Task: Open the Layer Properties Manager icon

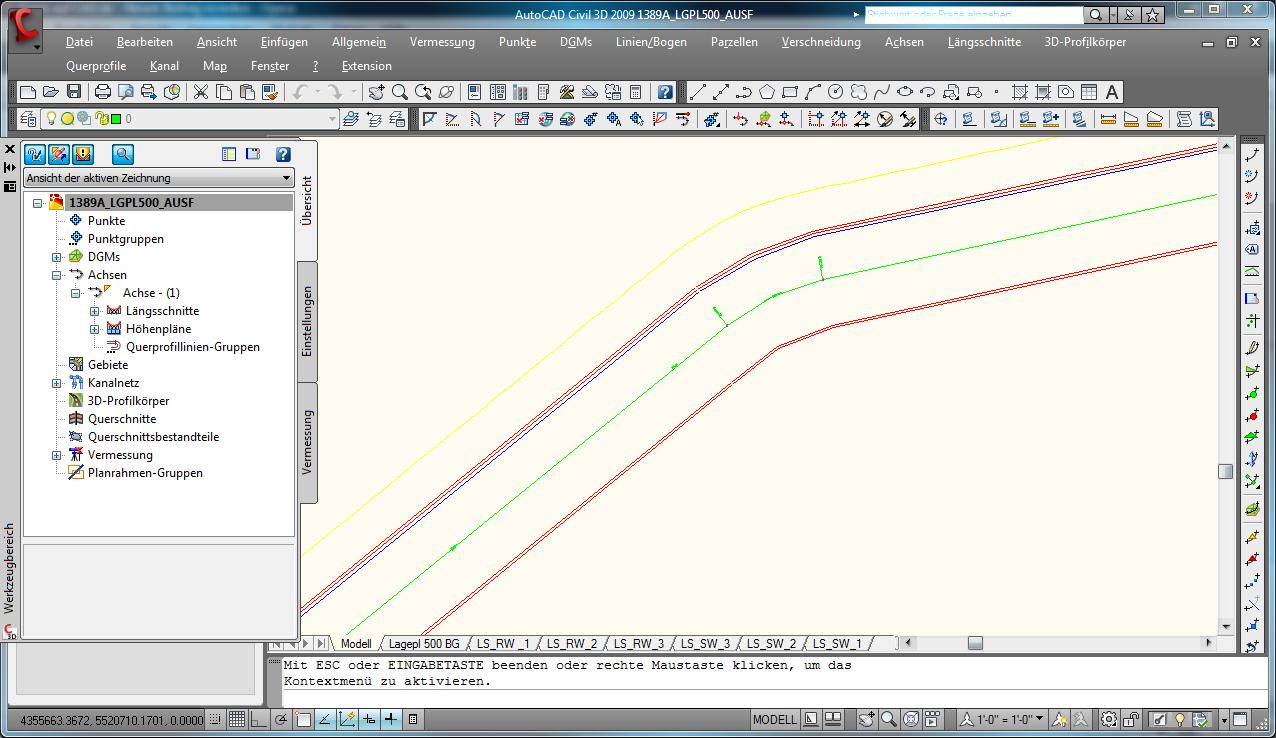Action: [28, 119]
